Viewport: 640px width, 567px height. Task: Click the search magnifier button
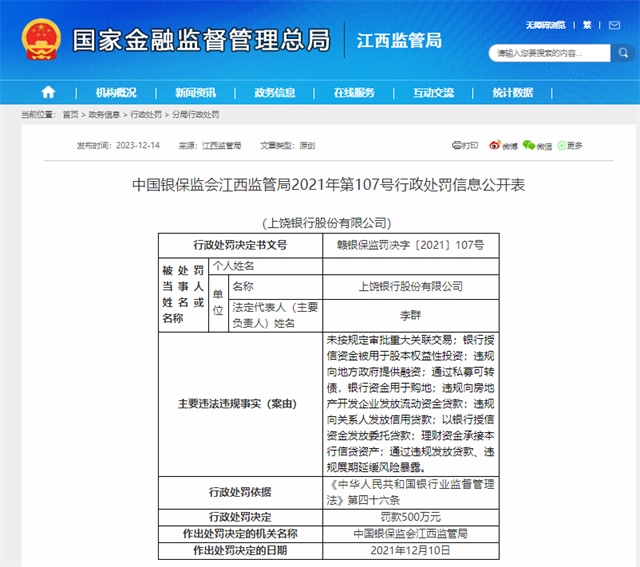coord(623,53)
